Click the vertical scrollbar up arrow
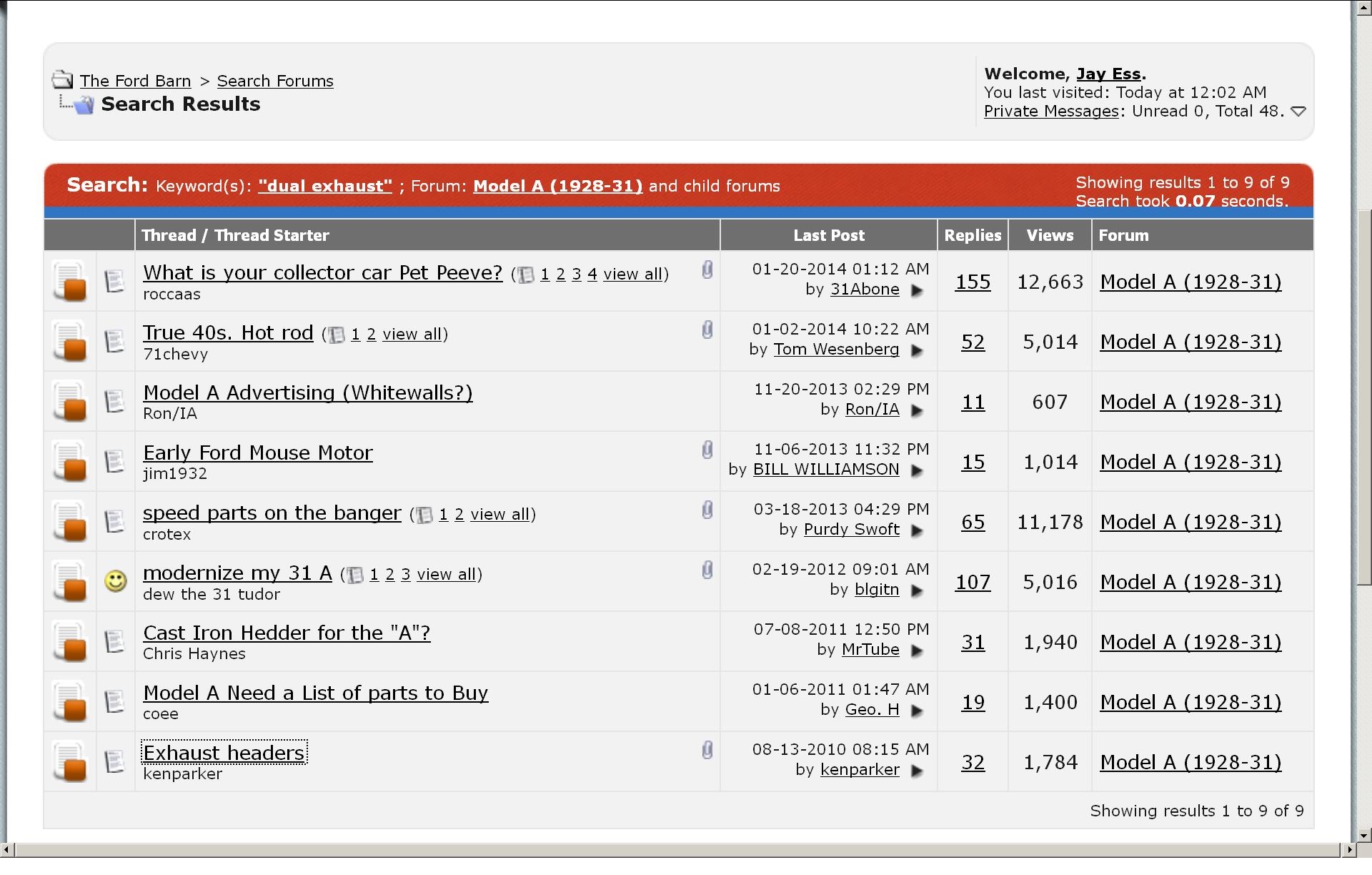This screenshot has width=1372, height=875. coord(1365,7)
